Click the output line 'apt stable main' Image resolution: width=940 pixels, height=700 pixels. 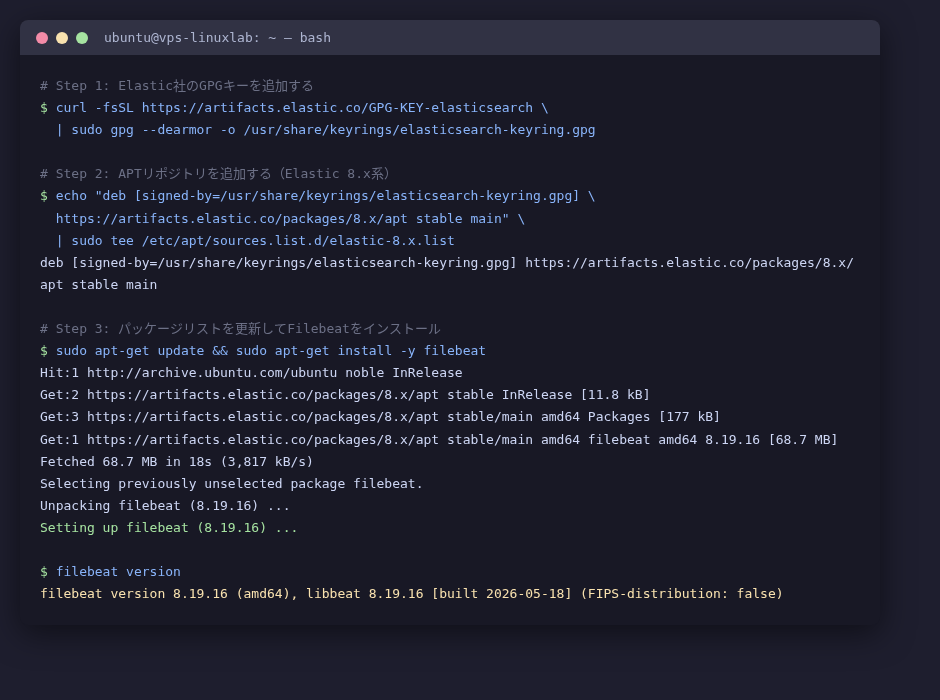[98, 285]
